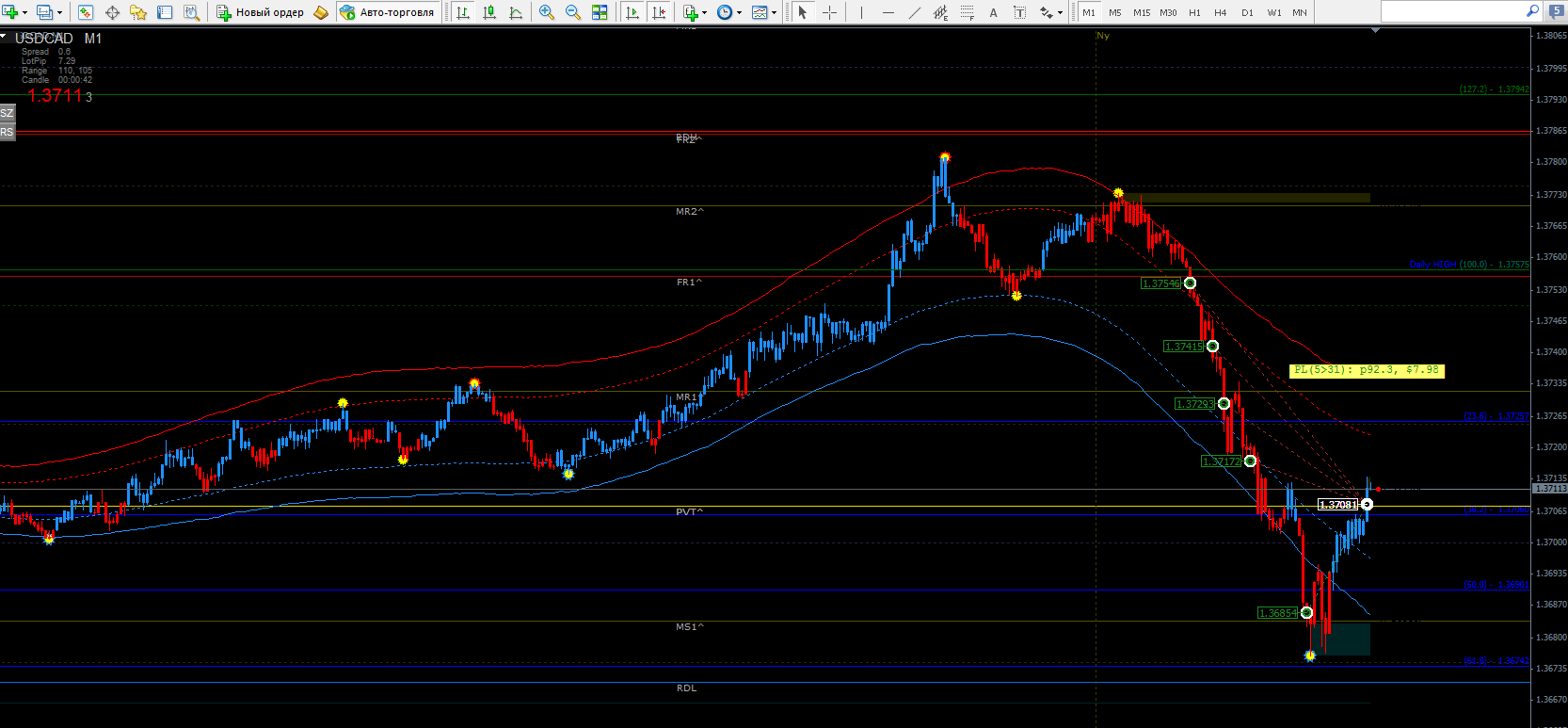1568x728 pixels.
Task: Click the PL(5>31) yellow label
Action: pyautogui.click(x=1367, y=370)
